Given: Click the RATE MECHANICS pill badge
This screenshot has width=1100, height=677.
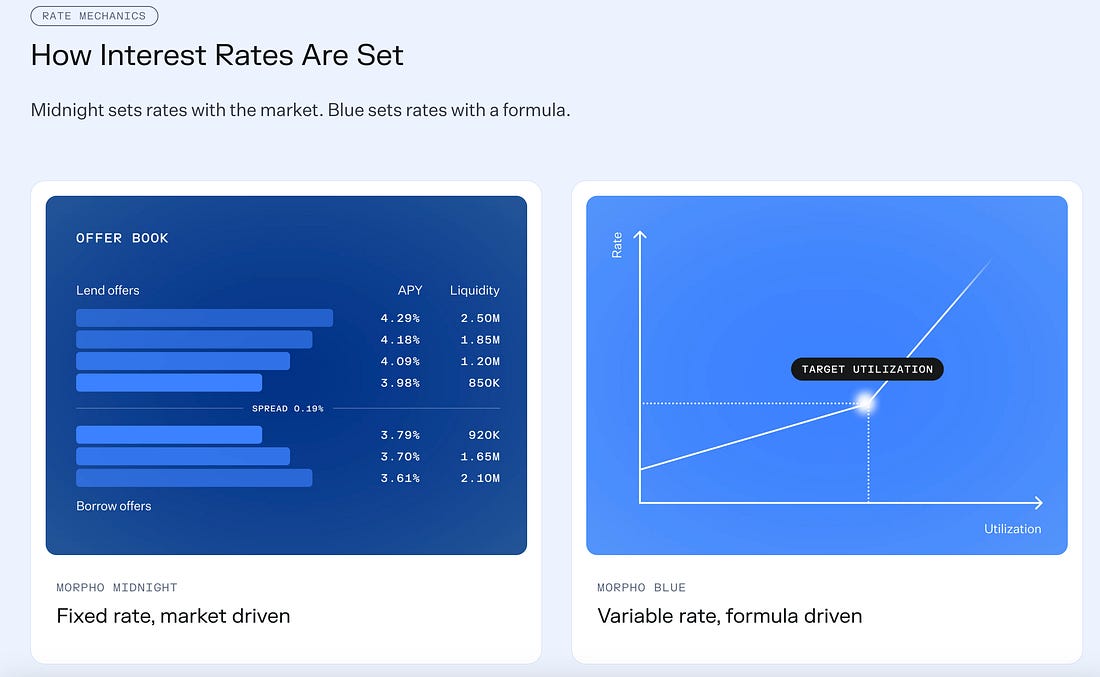Looking at the screenshot, I should pyautogui.click(x=94, y=15).
